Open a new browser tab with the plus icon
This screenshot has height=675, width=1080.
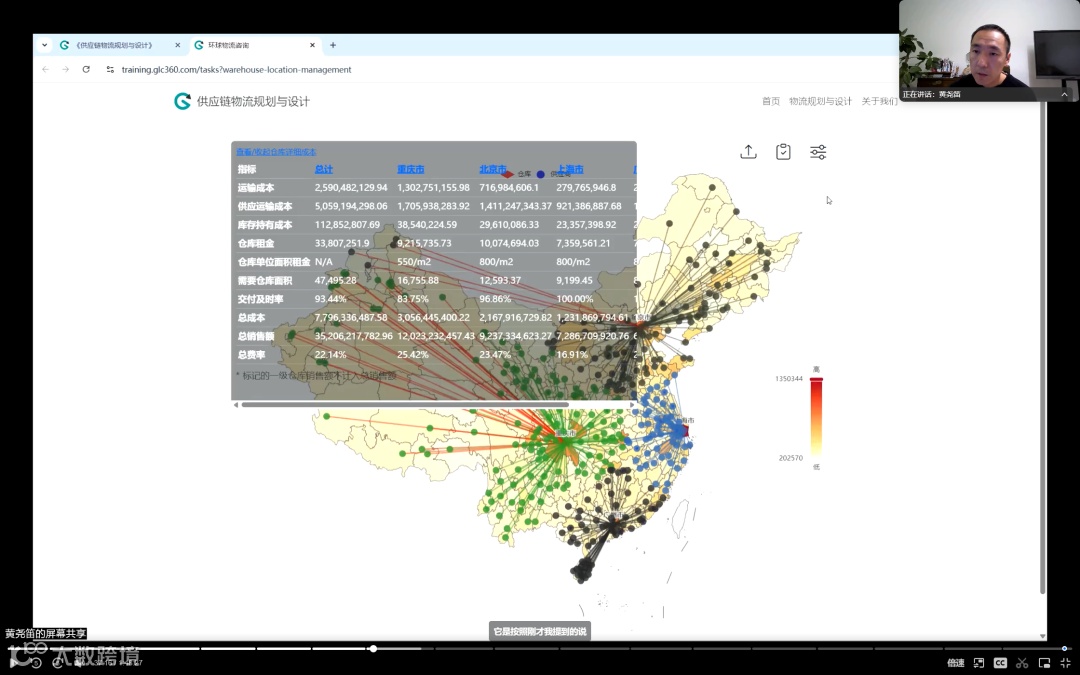coord(333,45)
